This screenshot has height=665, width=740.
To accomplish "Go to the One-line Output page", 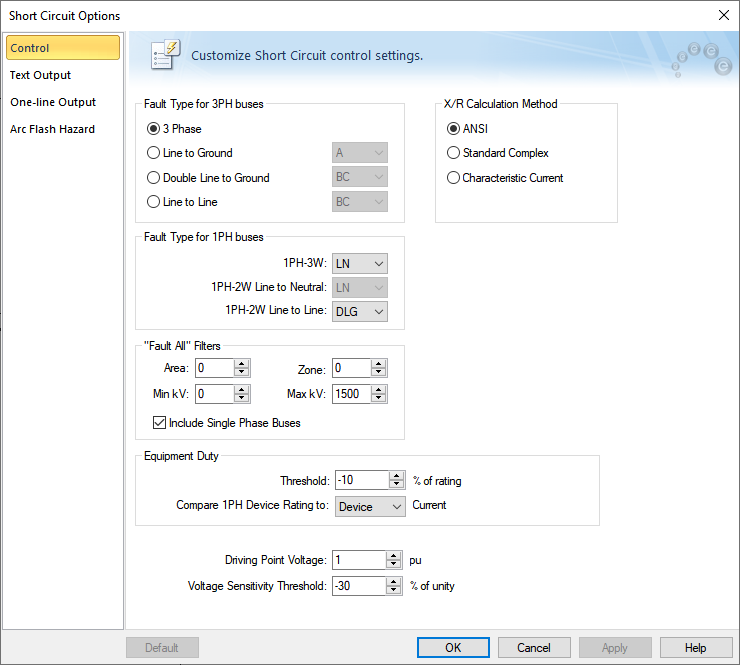I will [53, 102].
